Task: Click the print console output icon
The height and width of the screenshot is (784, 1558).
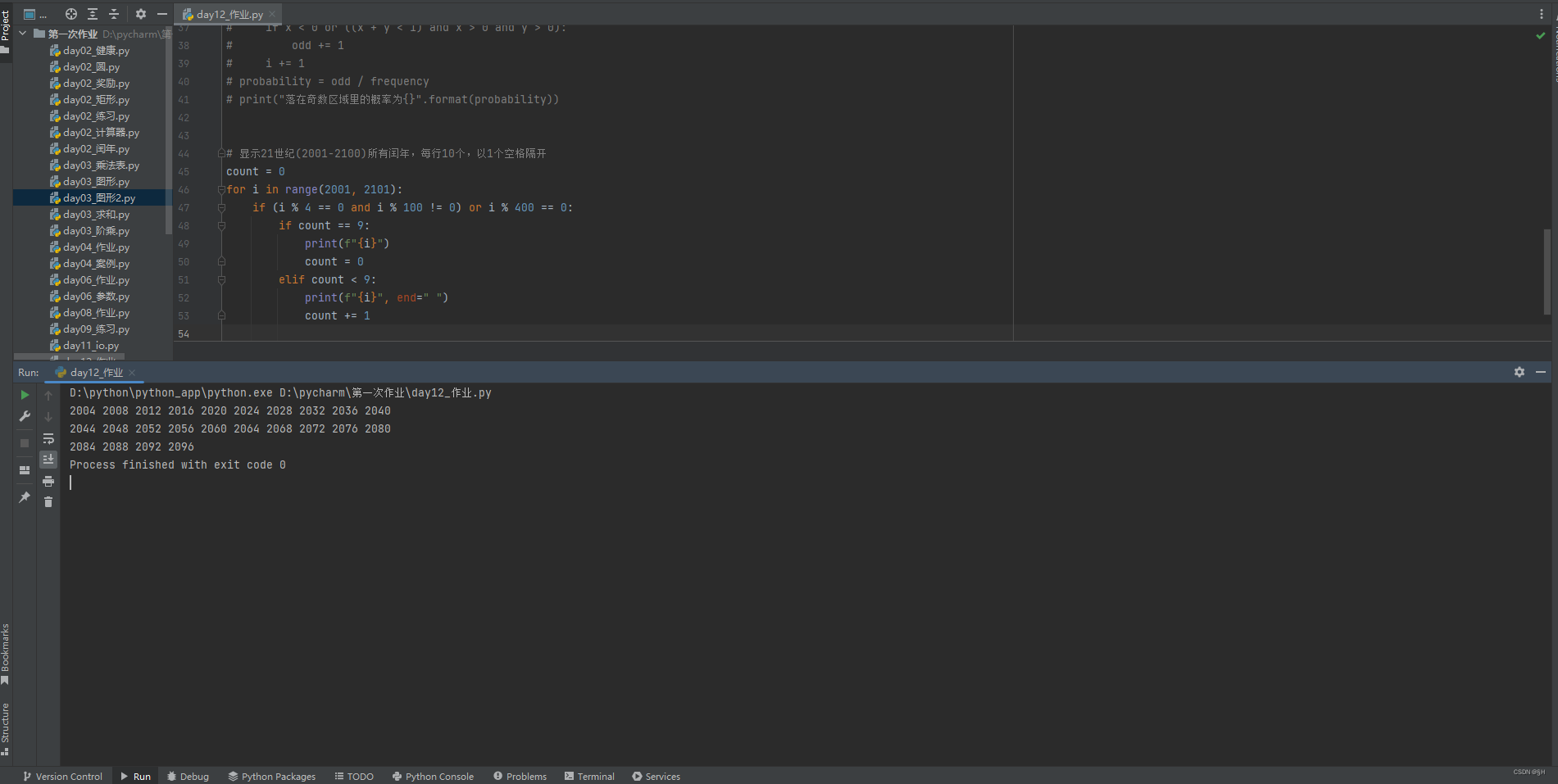Action: coord(48,481)
